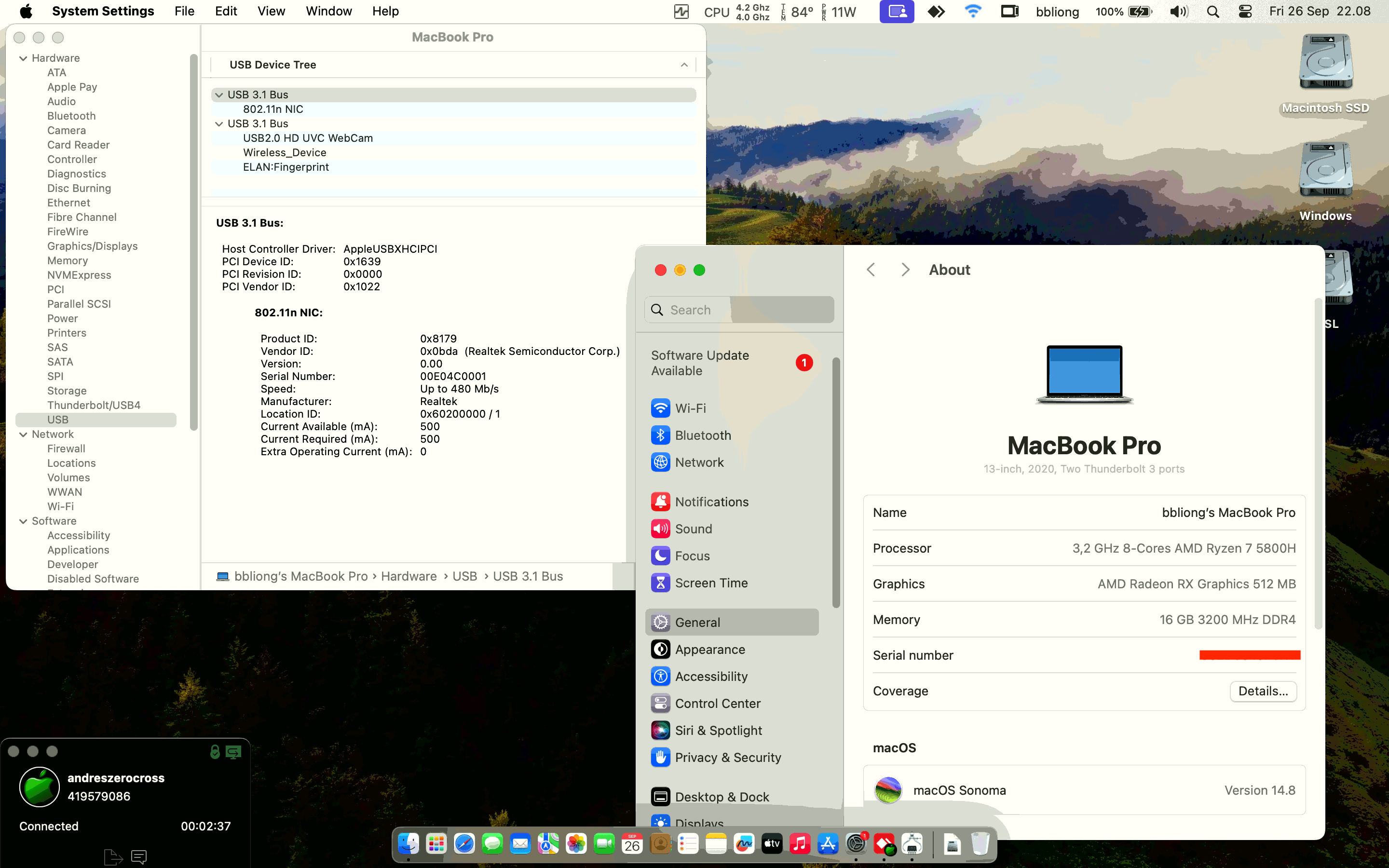The image size is (1389, 868).
Task: Click the System Settings sidebar scrollbar
Action: pyautogui.click(x=836, y=482)
